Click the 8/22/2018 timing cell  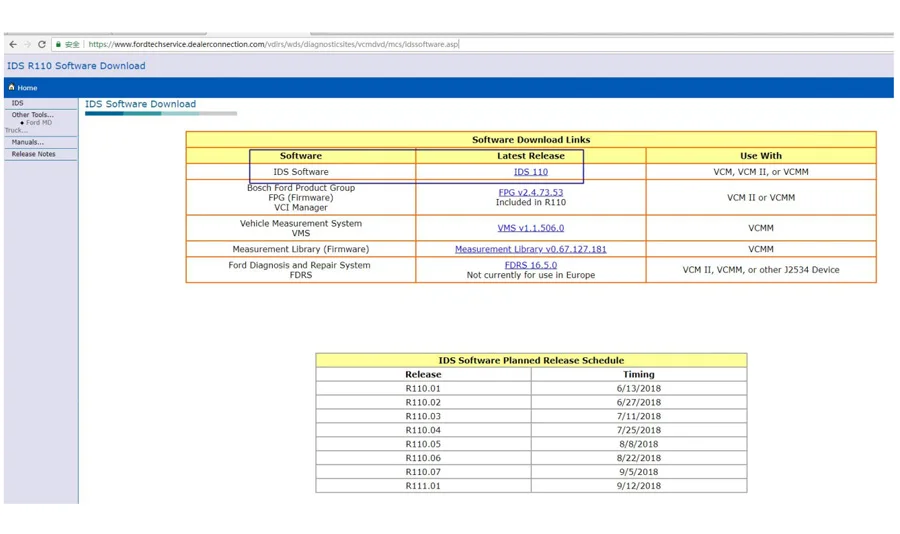639,458
